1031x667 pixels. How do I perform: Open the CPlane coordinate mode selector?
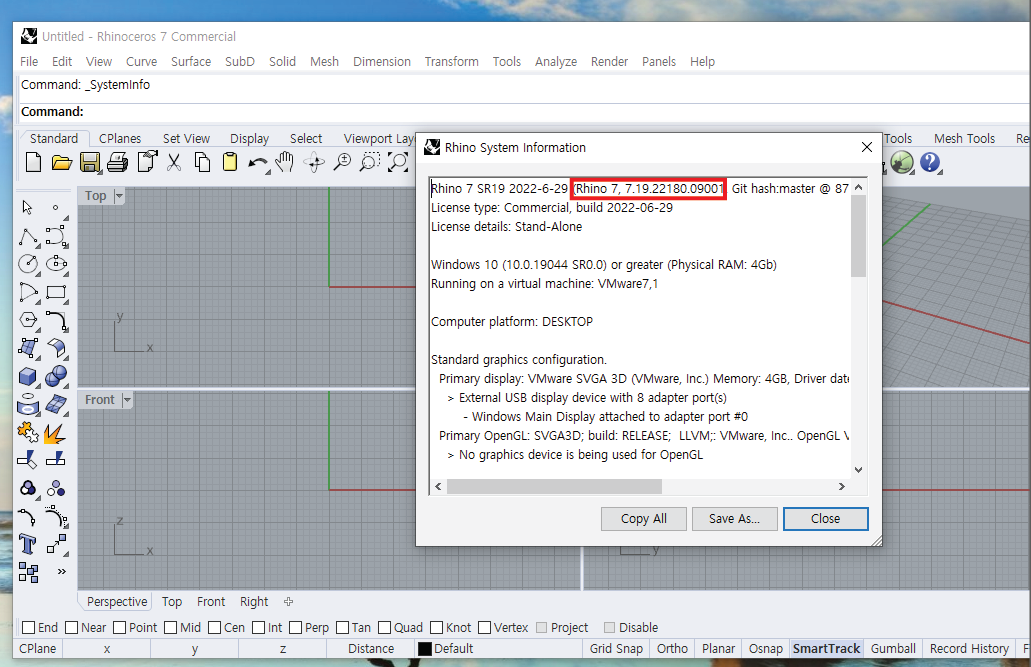pos(37,649)
